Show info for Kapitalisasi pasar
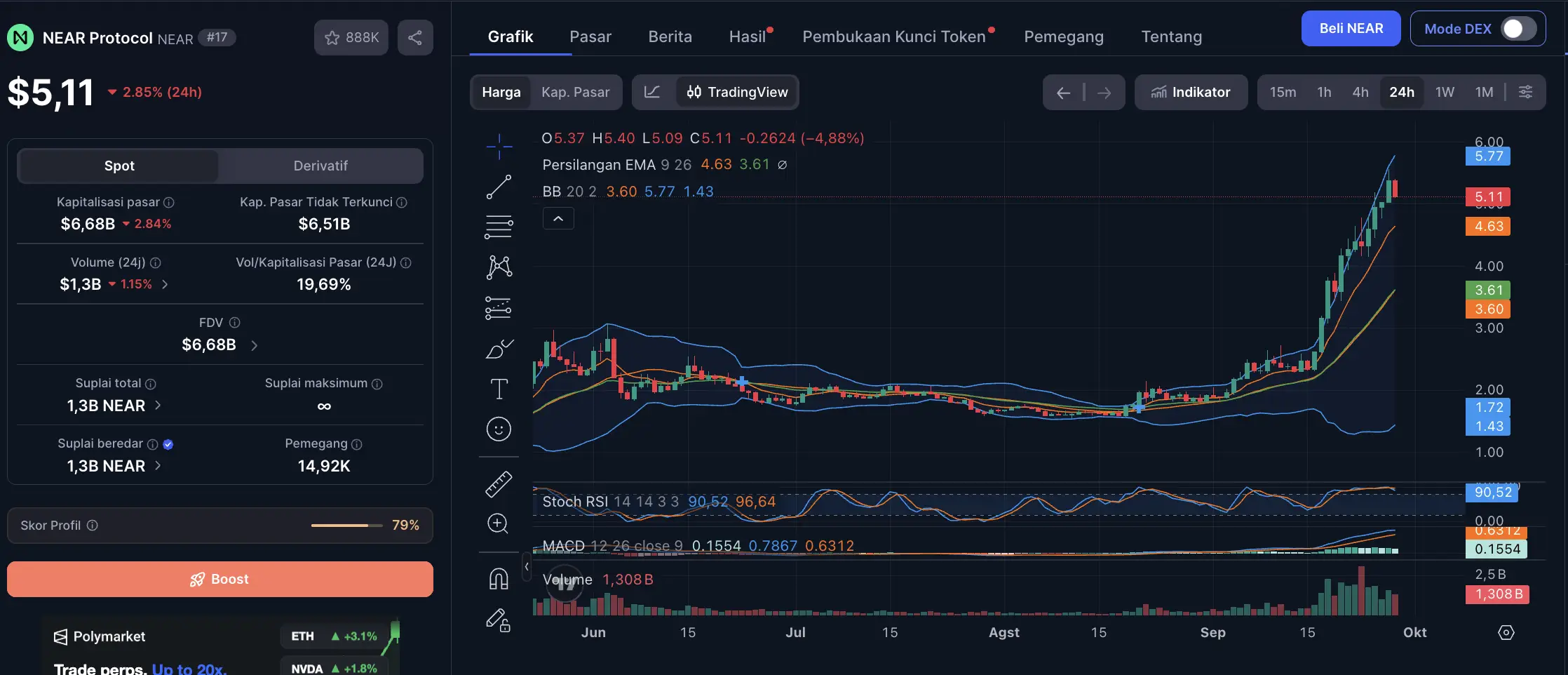 point(169,202)
